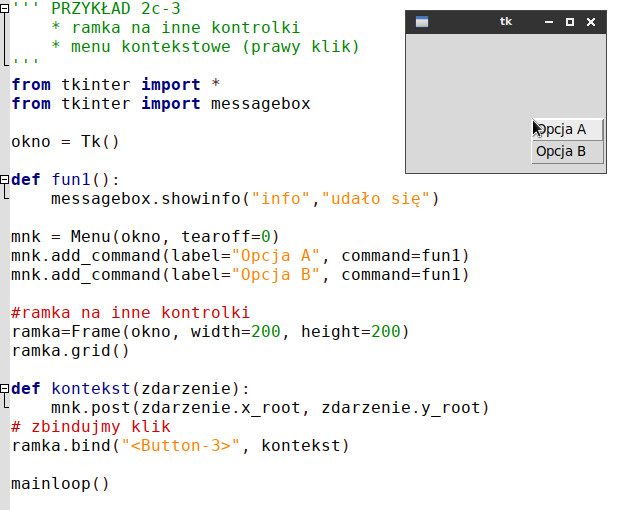This screenshot has height=510, width=630.
Task: Collapse the kontekst function fold marker
Action: tap(4, 388)
